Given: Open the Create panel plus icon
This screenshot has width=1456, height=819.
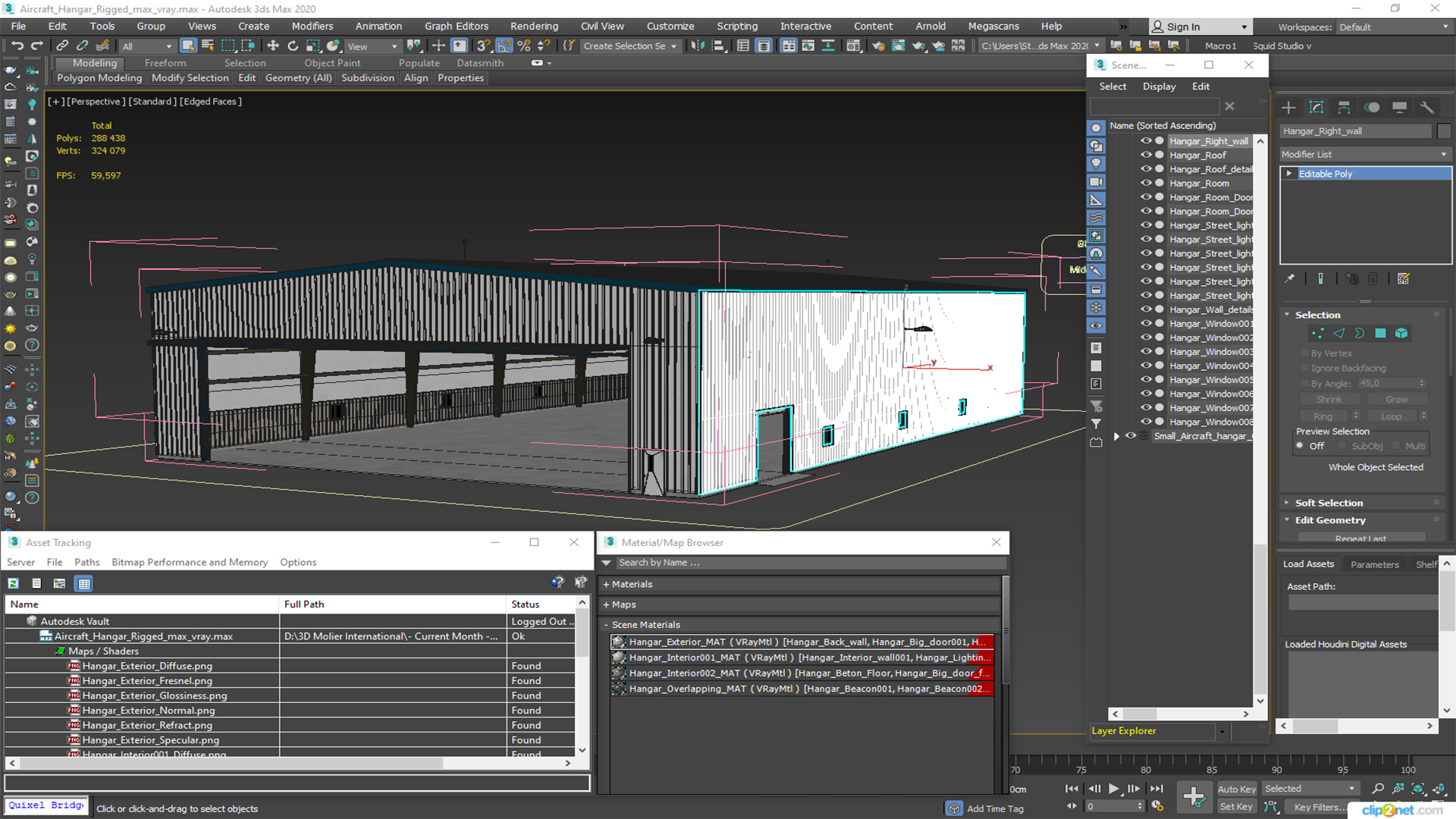Looking at the screenshot, I should (x=1288, y=108).
